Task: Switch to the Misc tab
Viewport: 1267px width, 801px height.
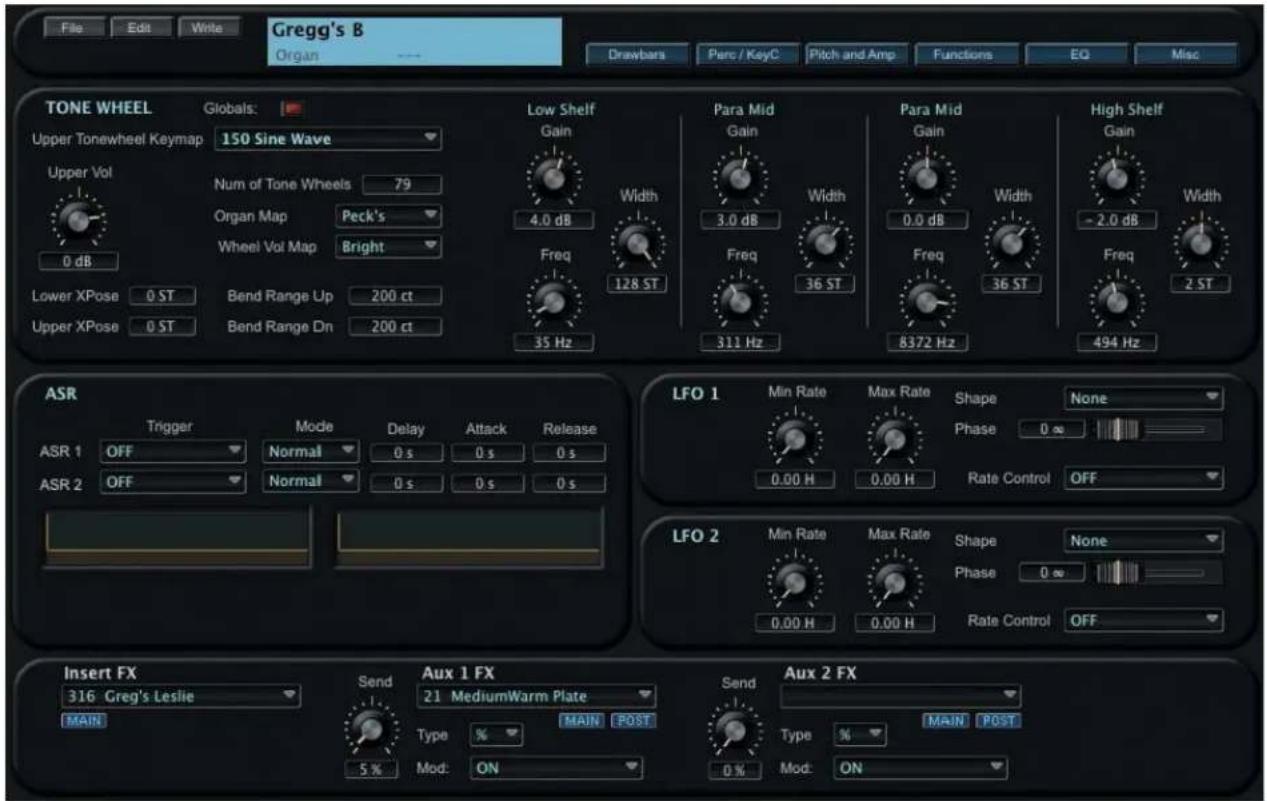Action: tap(1186, 55)
